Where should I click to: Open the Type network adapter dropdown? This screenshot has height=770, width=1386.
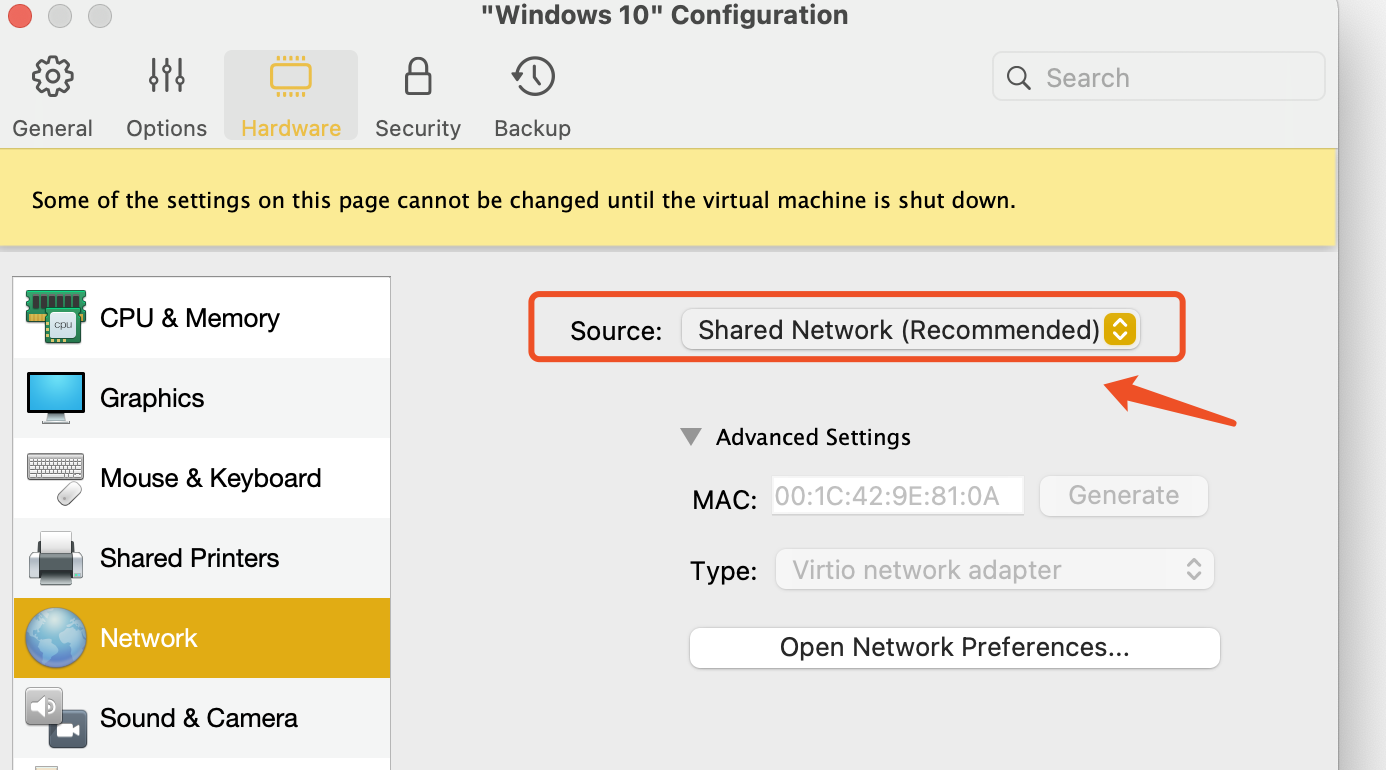point(995,570)
